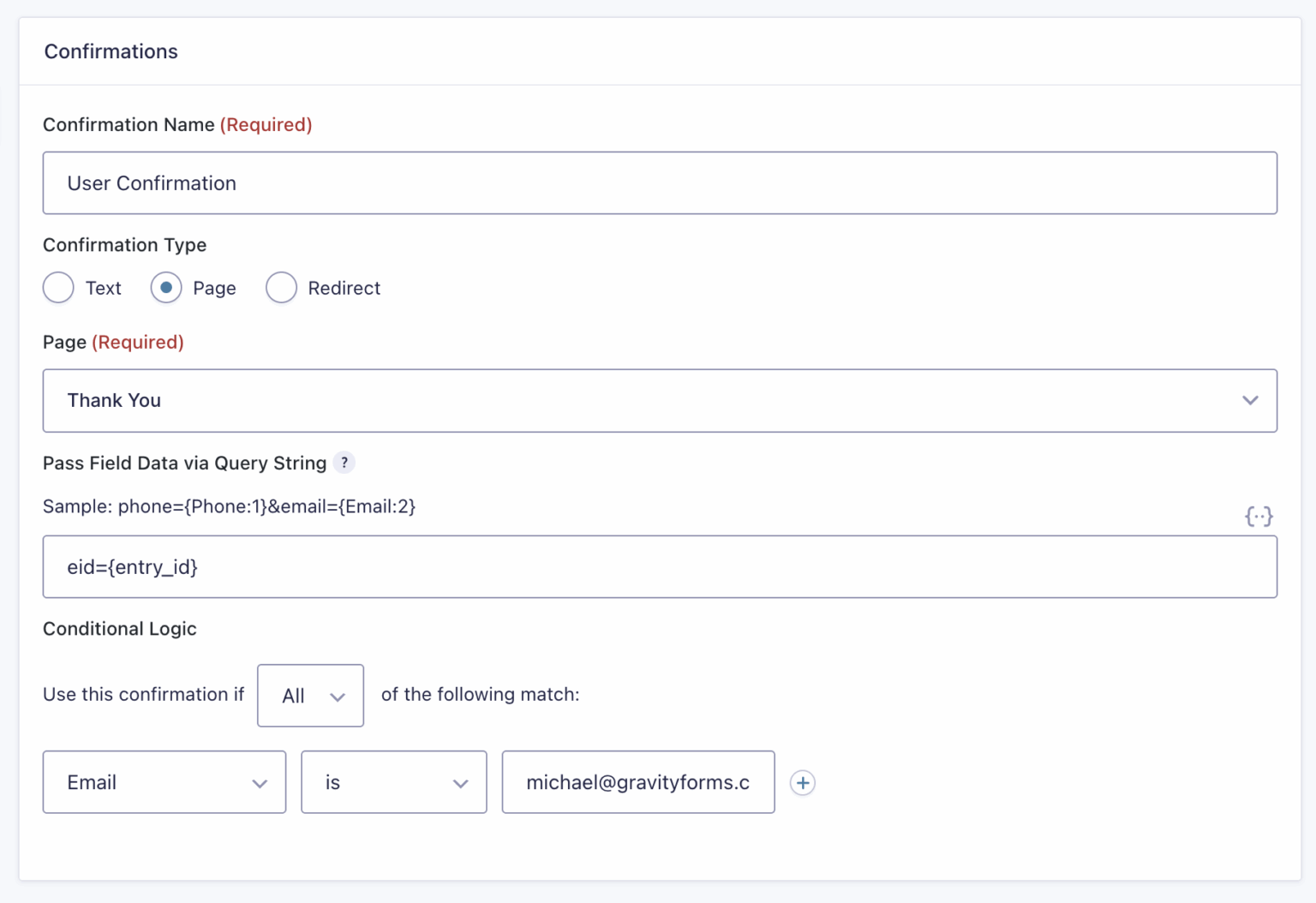Click the query string input field
The image size is (1316, 903).
point(660,566)
